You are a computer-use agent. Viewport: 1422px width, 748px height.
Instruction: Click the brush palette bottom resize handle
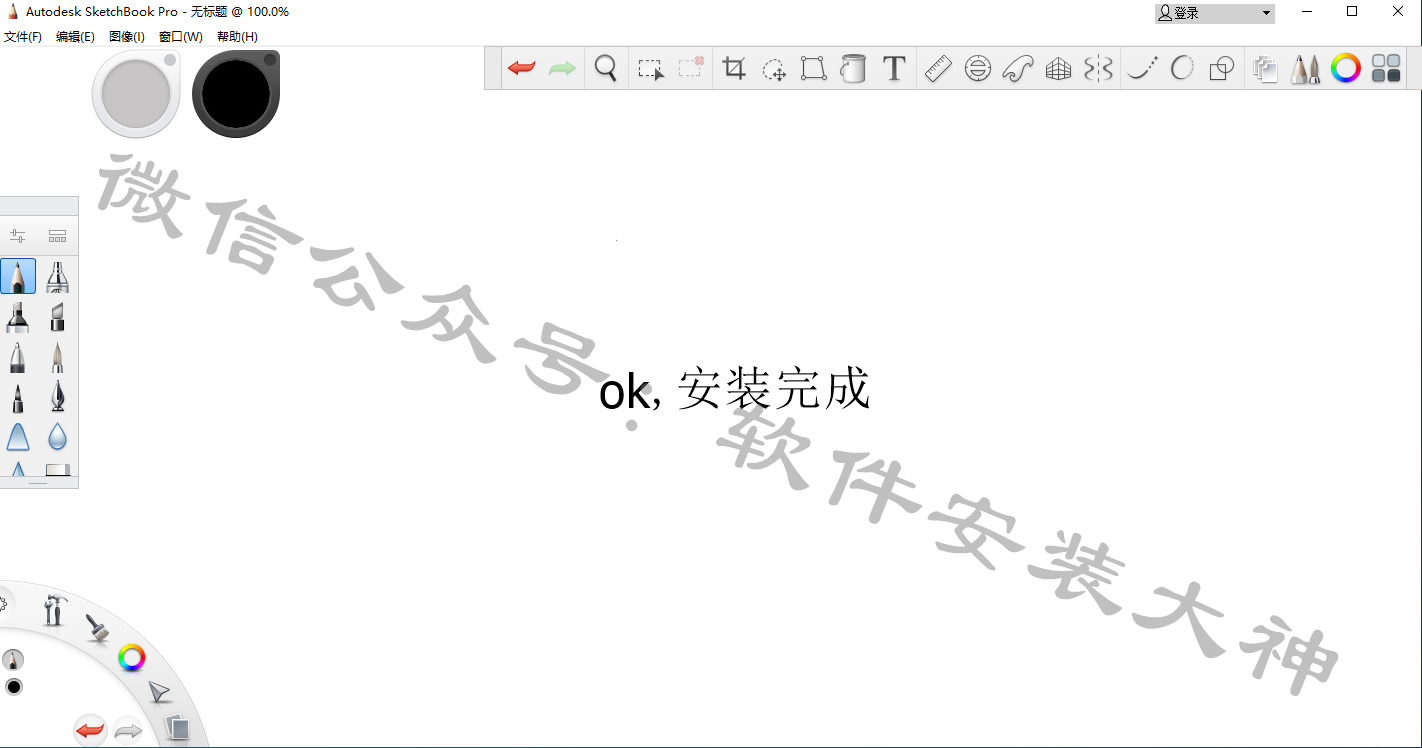point(38,483)
